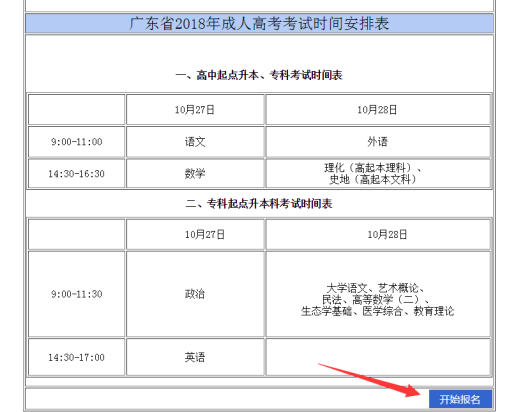Select the title 广东省2018年成人高考考试时间安排表

[x=259, y=24]
